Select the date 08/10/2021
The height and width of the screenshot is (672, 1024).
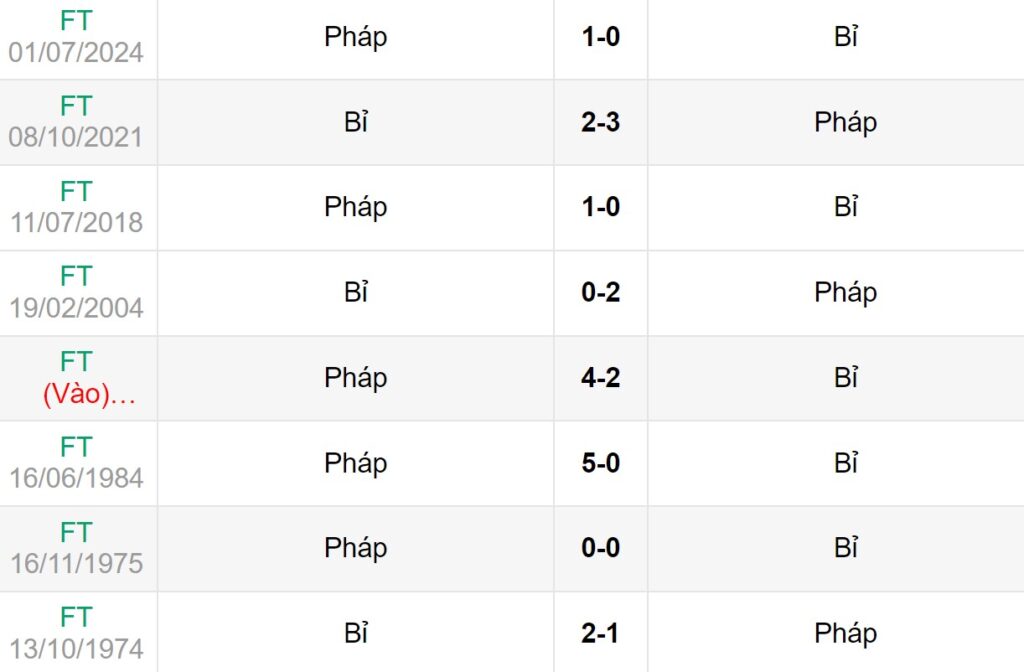[77, 137]
